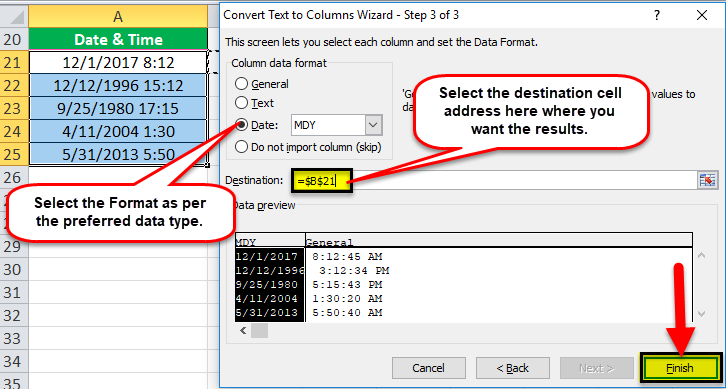This screenshot has width=726, height=389.
Task: Click preview value 5:15:43 PM
Action: [x=347, y=284]
